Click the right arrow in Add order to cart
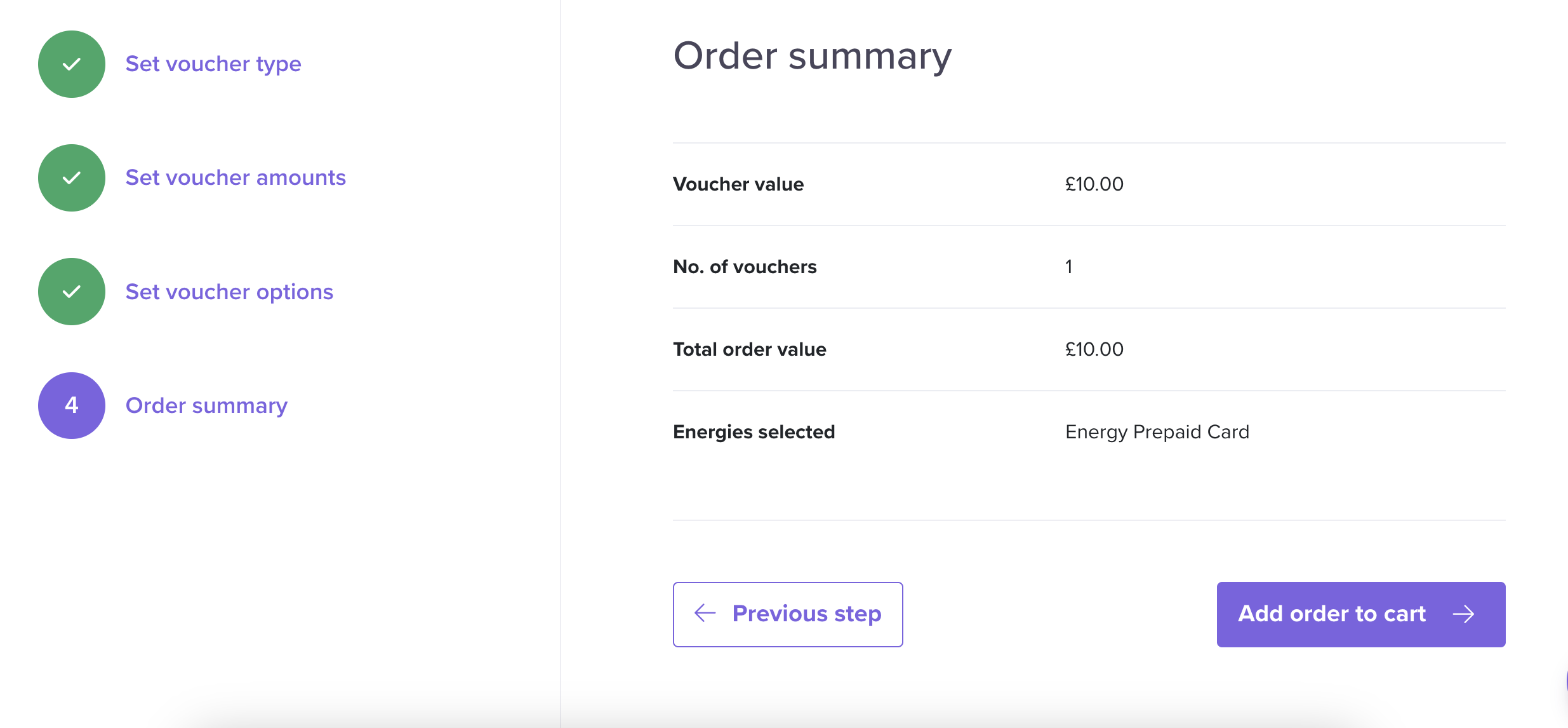Viewport: 1568px width, 728px height. point(1464,614)
